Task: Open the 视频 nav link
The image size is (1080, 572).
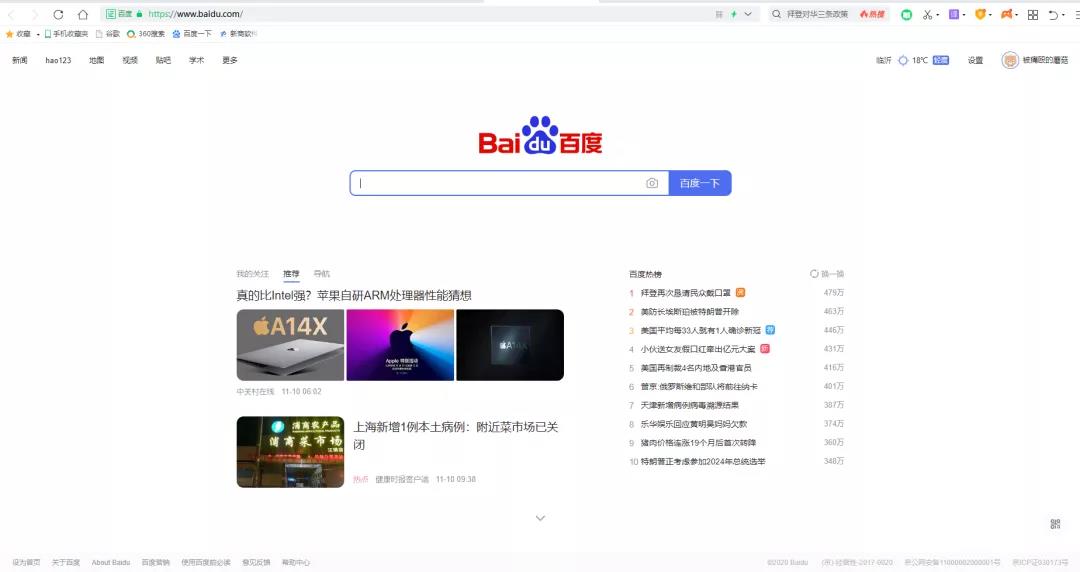Action: (130, 61)
